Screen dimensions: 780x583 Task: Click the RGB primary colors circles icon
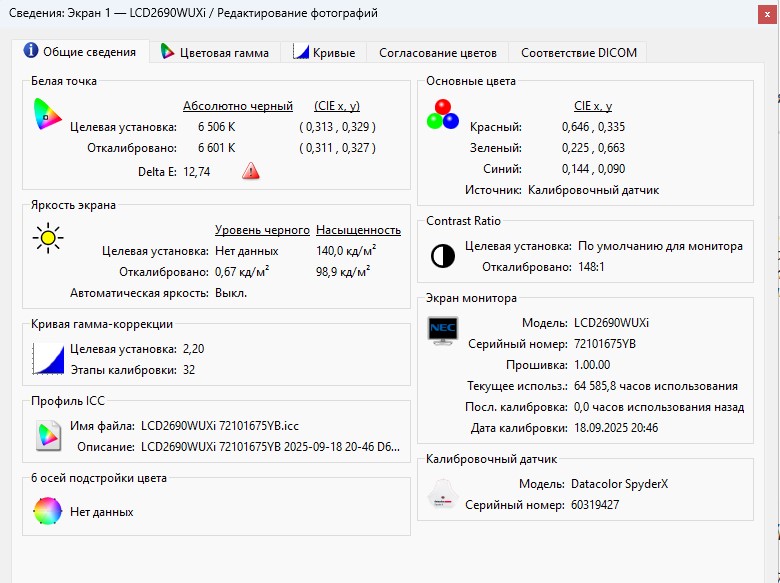coord(441,114)
